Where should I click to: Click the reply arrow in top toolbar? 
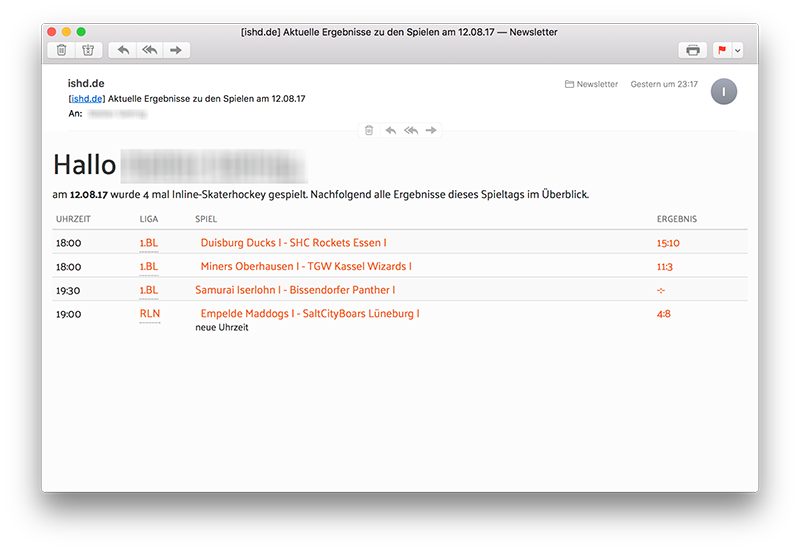click(x=123, y=50)
